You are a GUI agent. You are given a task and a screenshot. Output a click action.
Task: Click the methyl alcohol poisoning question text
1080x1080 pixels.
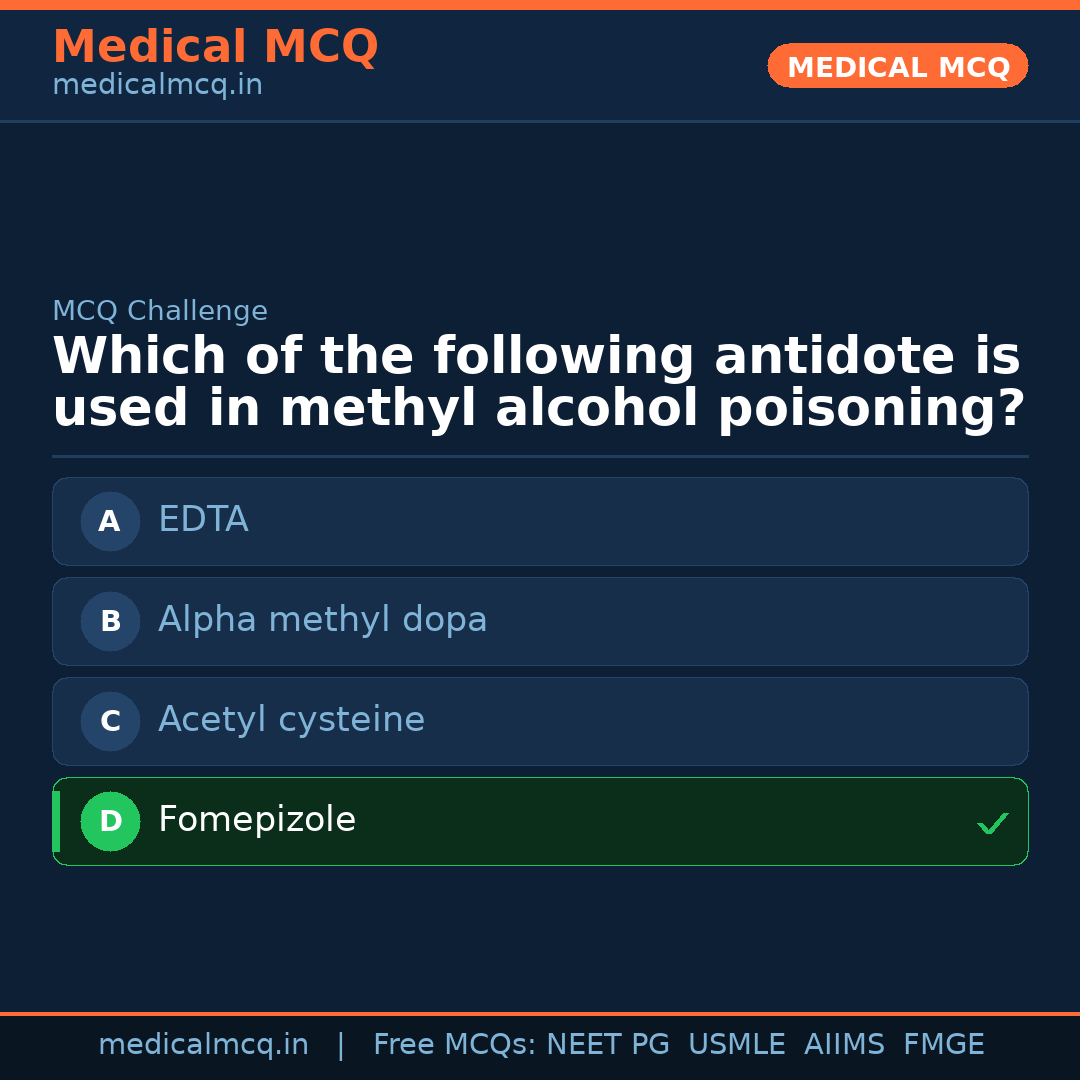(x=538, y=383)
